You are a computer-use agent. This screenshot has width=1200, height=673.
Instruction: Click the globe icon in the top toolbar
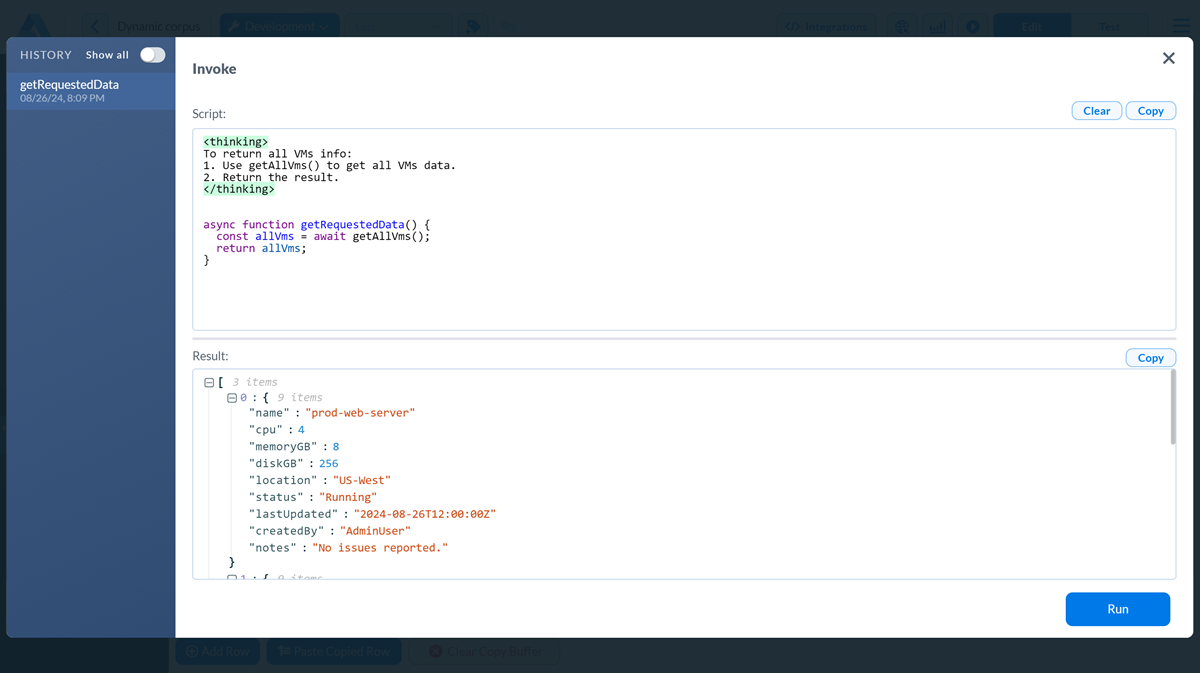click(x=902, y=26)
